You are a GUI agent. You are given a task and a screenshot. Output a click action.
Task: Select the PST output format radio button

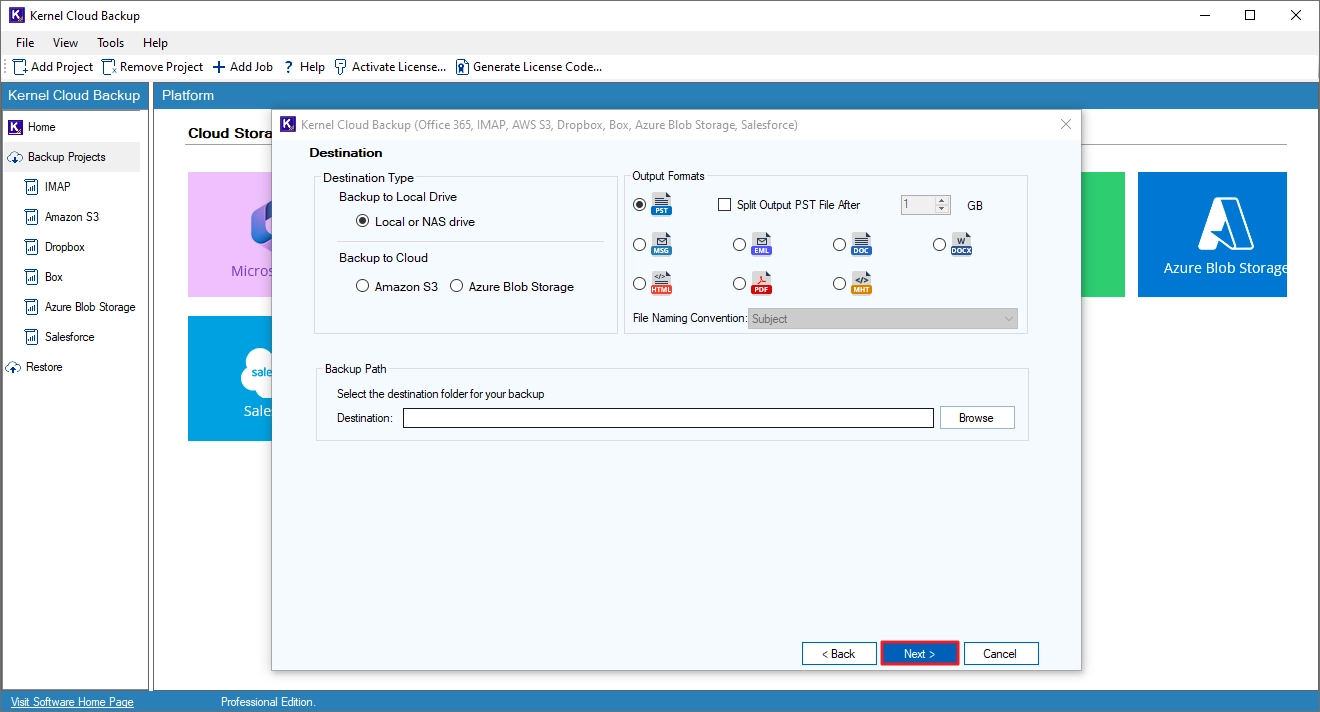639,205
